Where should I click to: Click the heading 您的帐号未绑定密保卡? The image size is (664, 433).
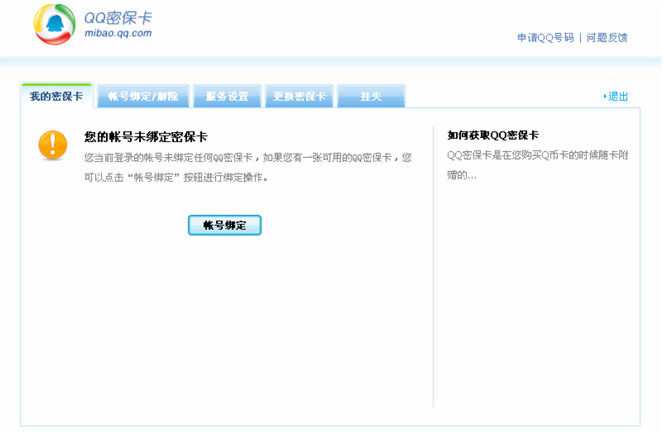(x=146, y=137)
